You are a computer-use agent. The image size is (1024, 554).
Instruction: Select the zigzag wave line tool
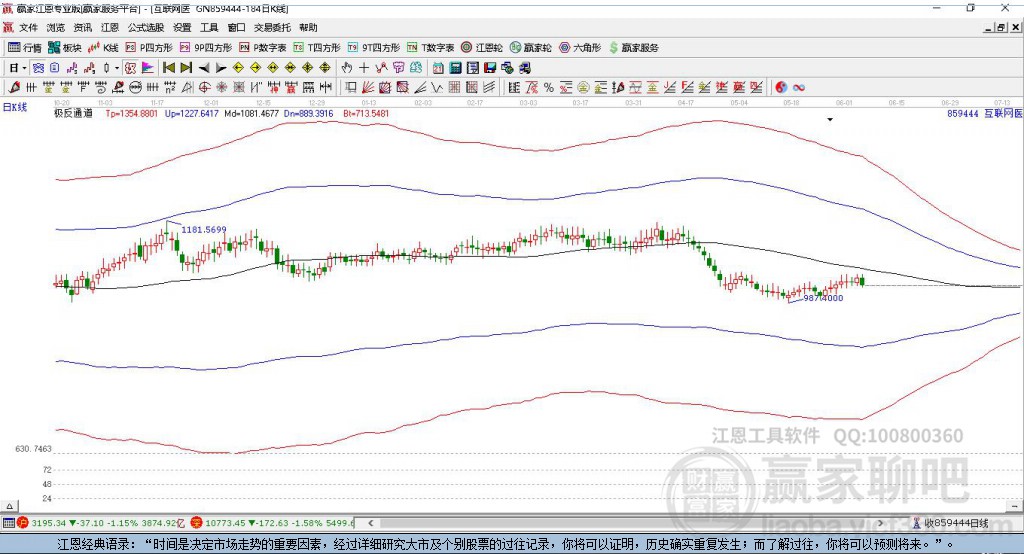[437, 88]
